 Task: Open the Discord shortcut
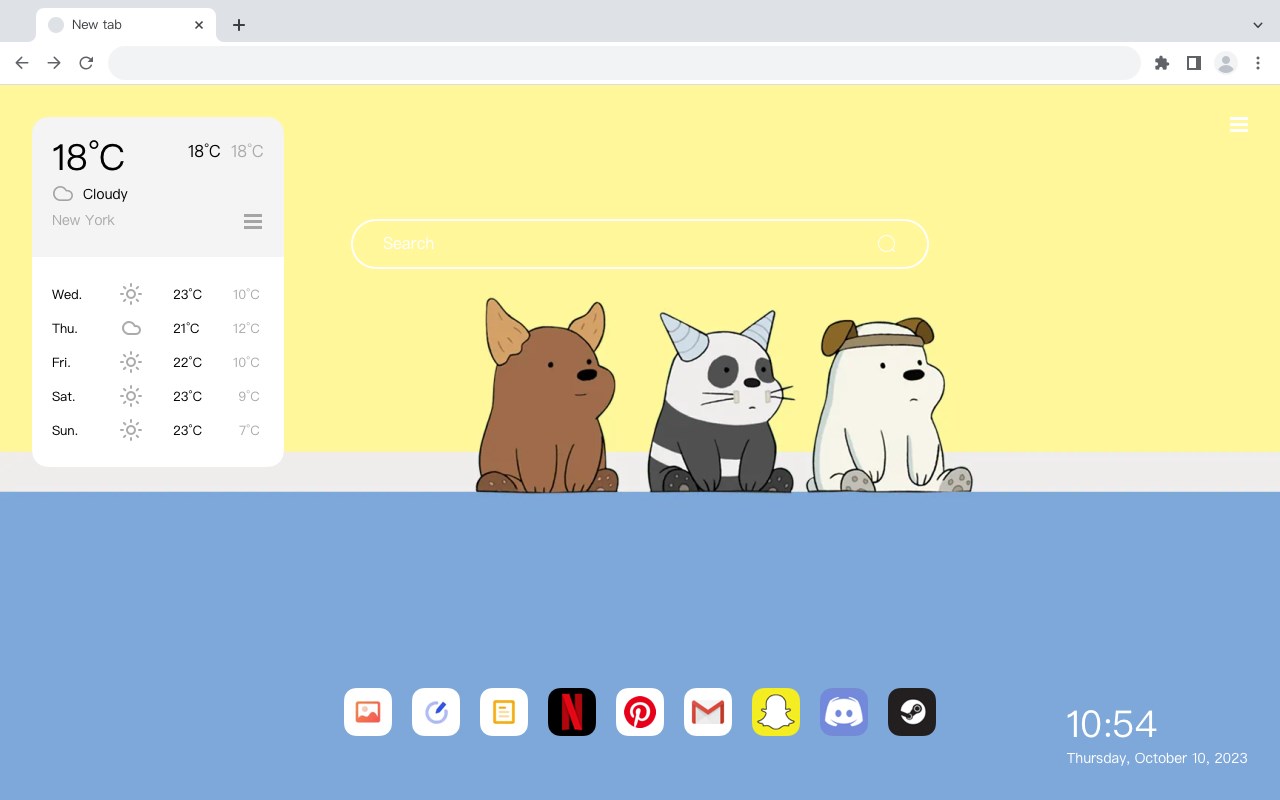coord(844,712)
